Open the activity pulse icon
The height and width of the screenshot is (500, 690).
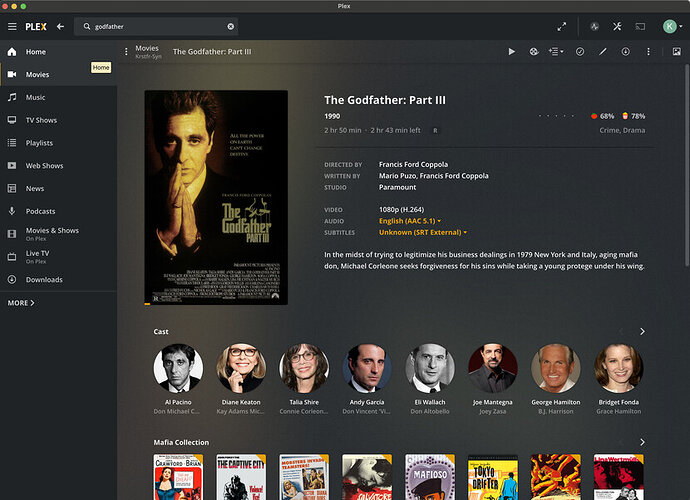tap(595, 26)
